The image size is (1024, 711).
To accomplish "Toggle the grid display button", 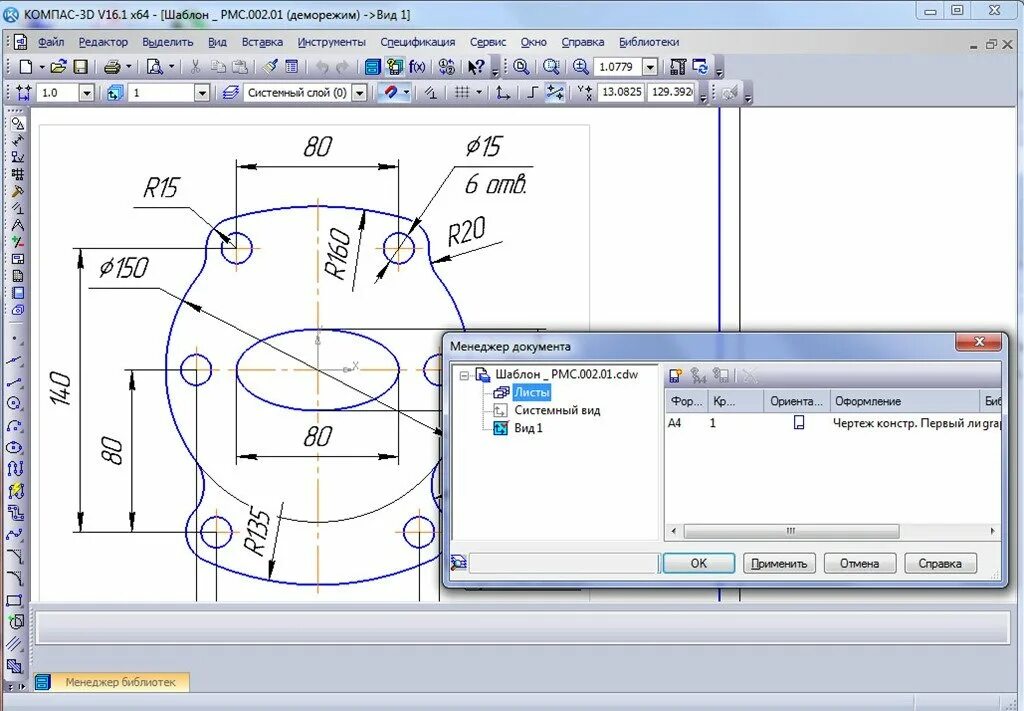I will (x=462, y=93).
